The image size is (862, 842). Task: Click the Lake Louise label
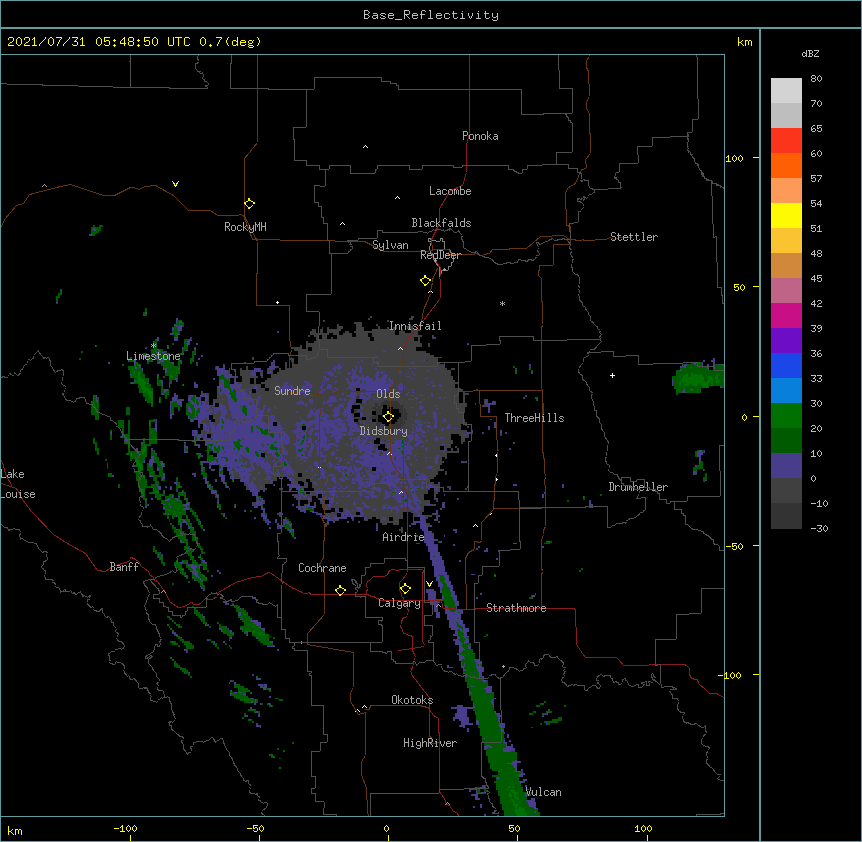(18, 484)
